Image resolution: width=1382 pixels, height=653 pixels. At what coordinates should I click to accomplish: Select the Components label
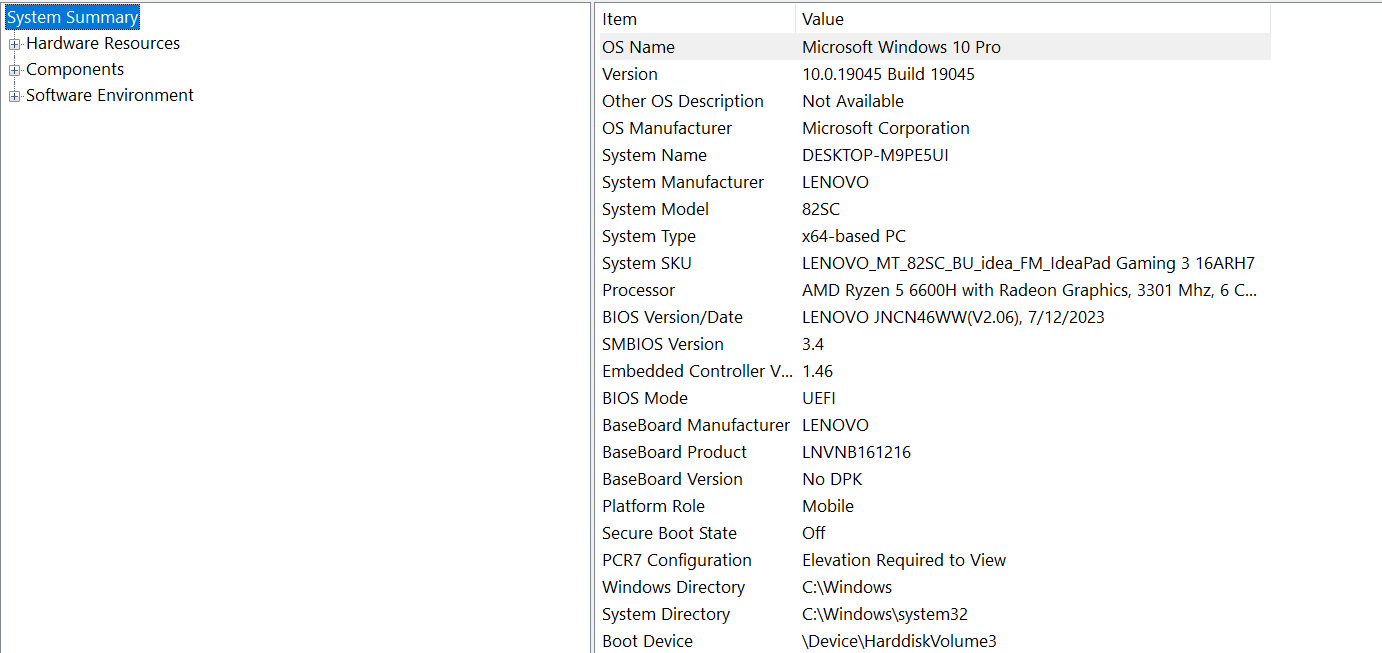75,70
